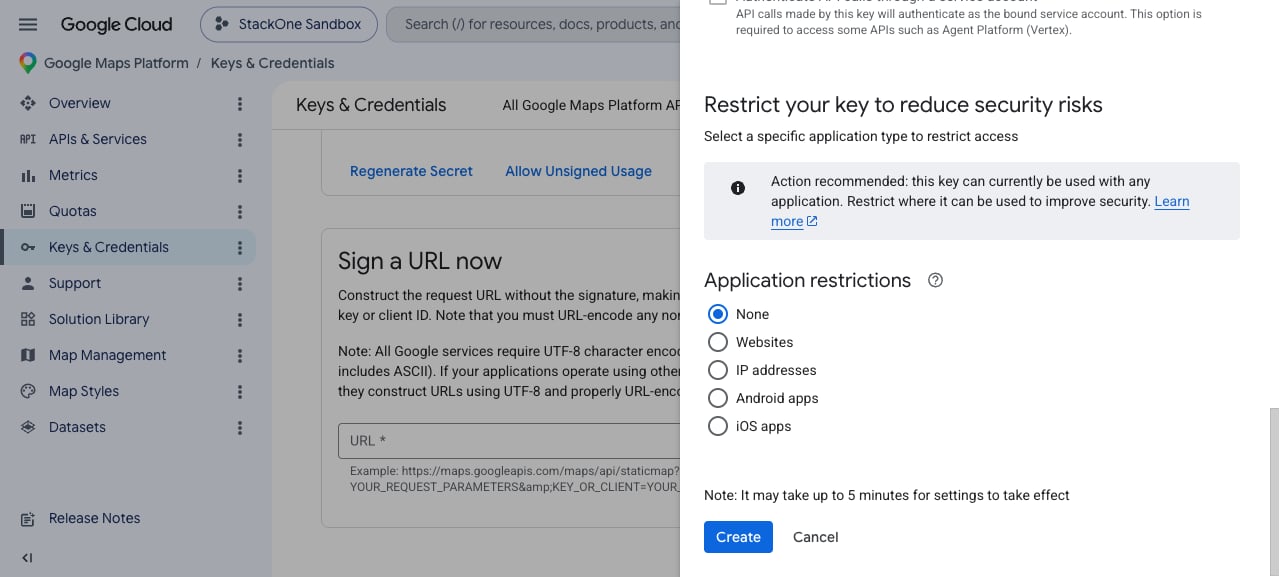
Task: Open APIs & Services sidebar item
Action: (98, 139)
